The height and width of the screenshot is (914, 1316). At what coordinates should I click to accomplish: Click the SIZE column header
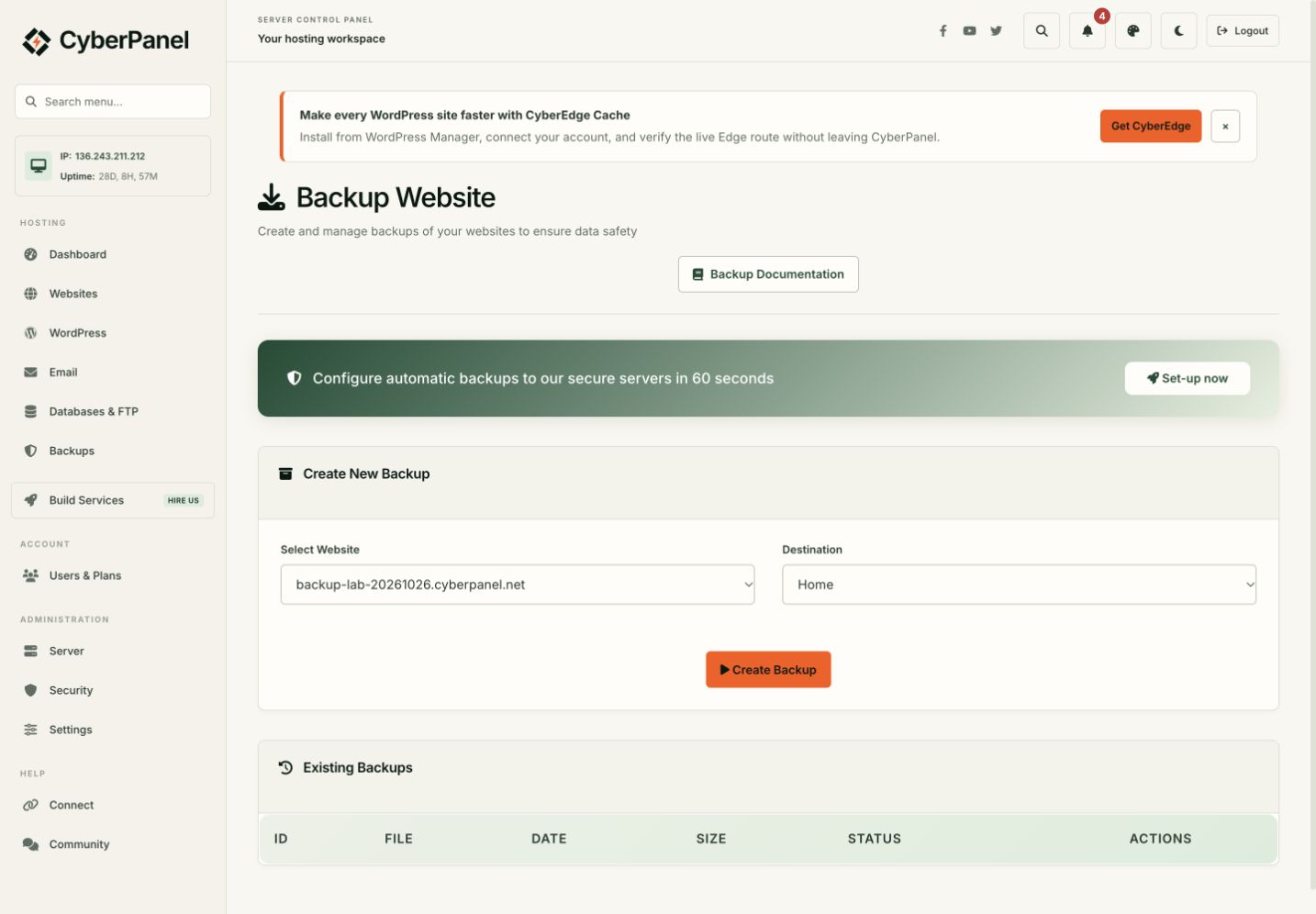(x=711, y=839)
